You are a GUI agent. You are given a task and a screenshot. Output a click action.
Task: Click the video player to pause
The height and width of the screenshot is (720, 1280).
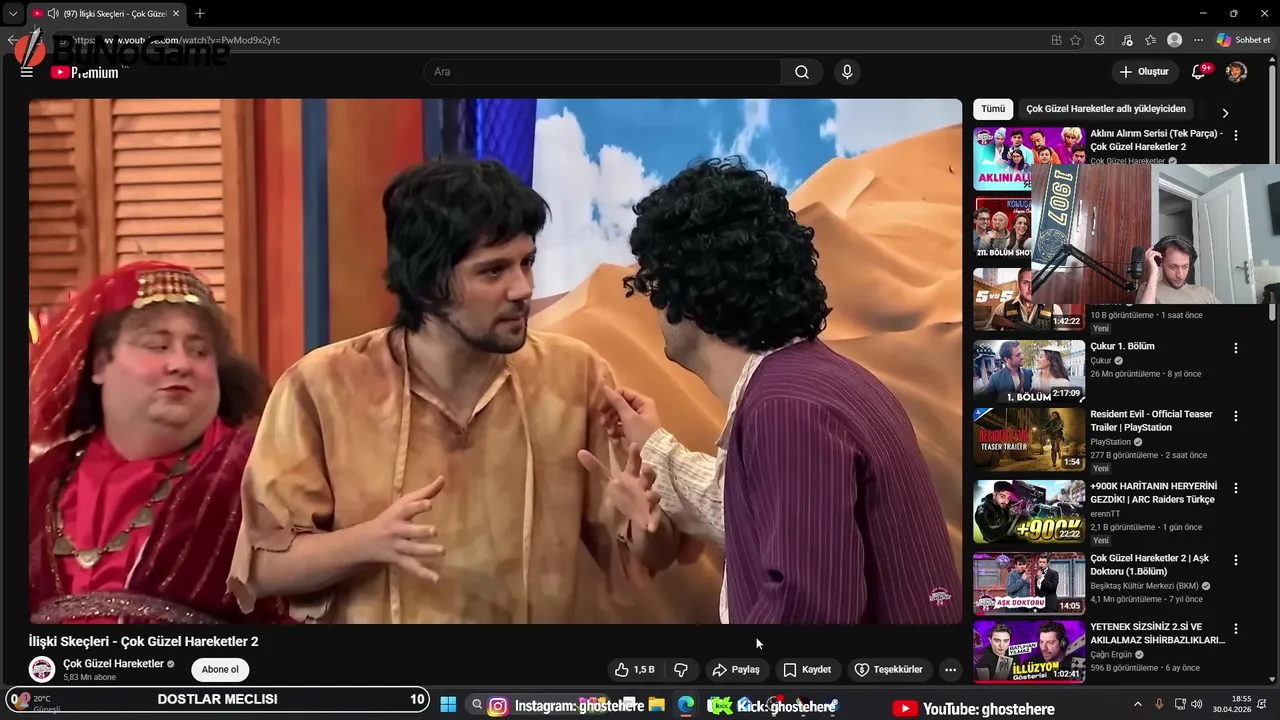tap(495, 361)
